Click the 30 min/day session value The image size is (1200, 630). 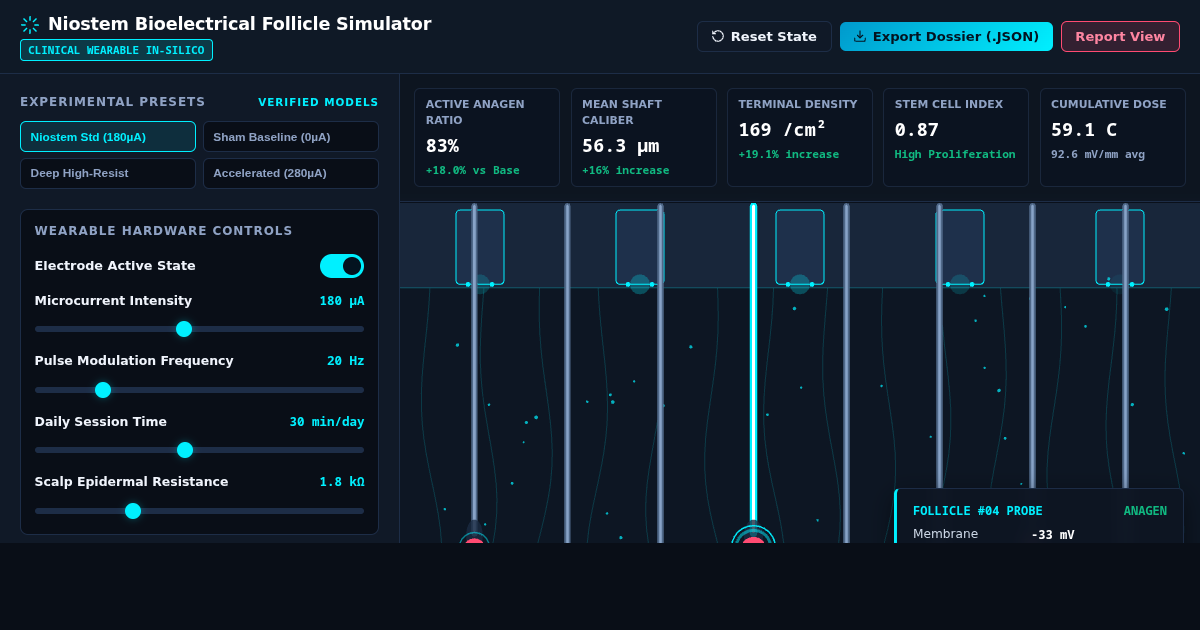[x=327, y=422]
